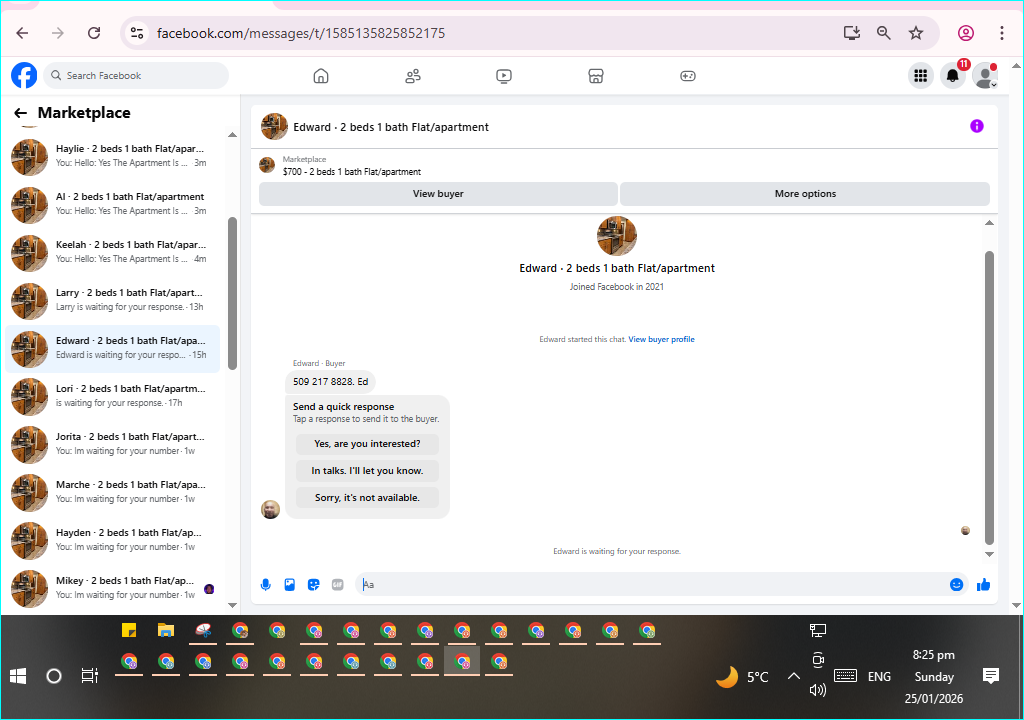The image size is (1024, 720).
Task: Open Cortana search circle on taskbar
Action: pyautogui.click(x=54, y=676)
